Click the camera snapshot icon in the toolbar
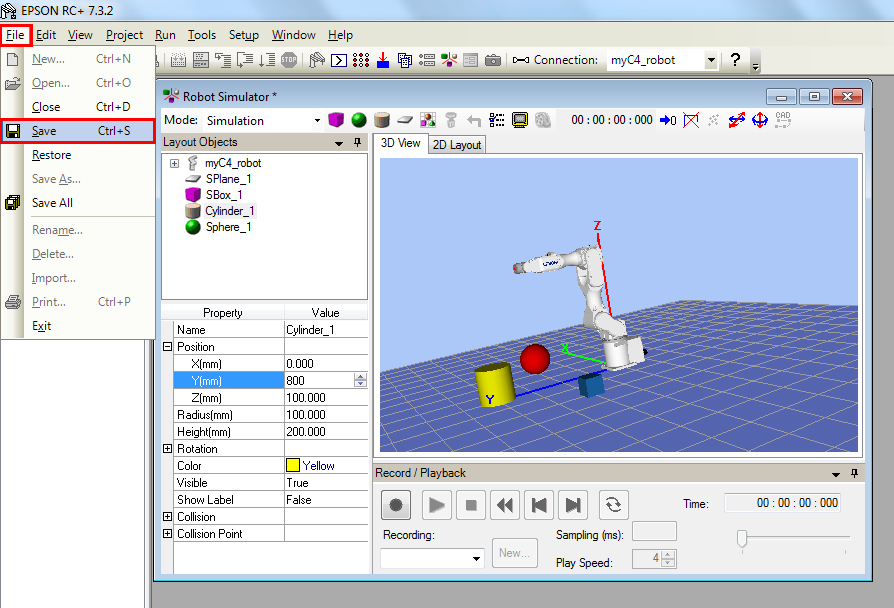The image size is (894, 608). click(x=493, y=60)
